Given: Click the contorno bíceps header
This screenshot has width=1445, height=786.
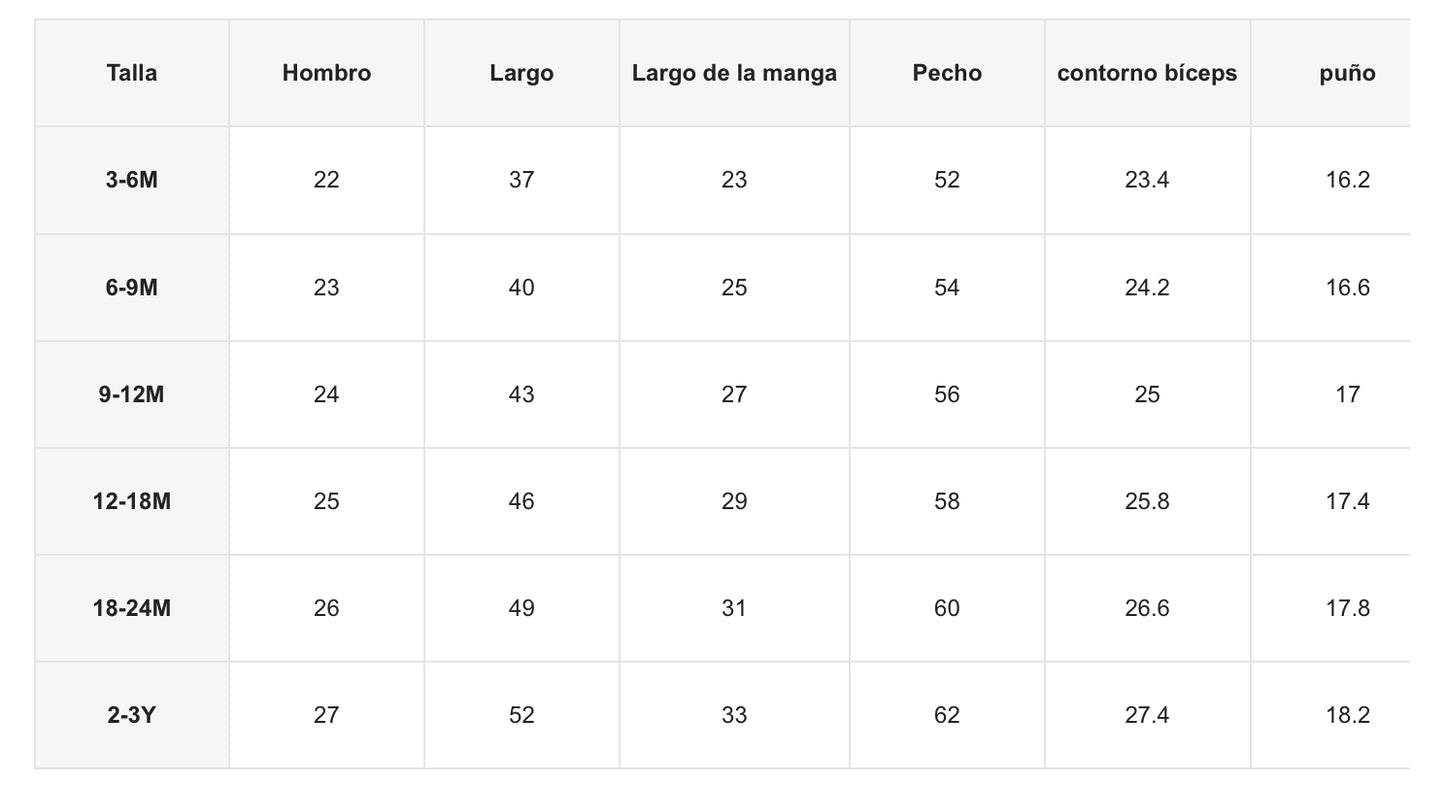Looking at the screenshot, I should point(1147,73).
